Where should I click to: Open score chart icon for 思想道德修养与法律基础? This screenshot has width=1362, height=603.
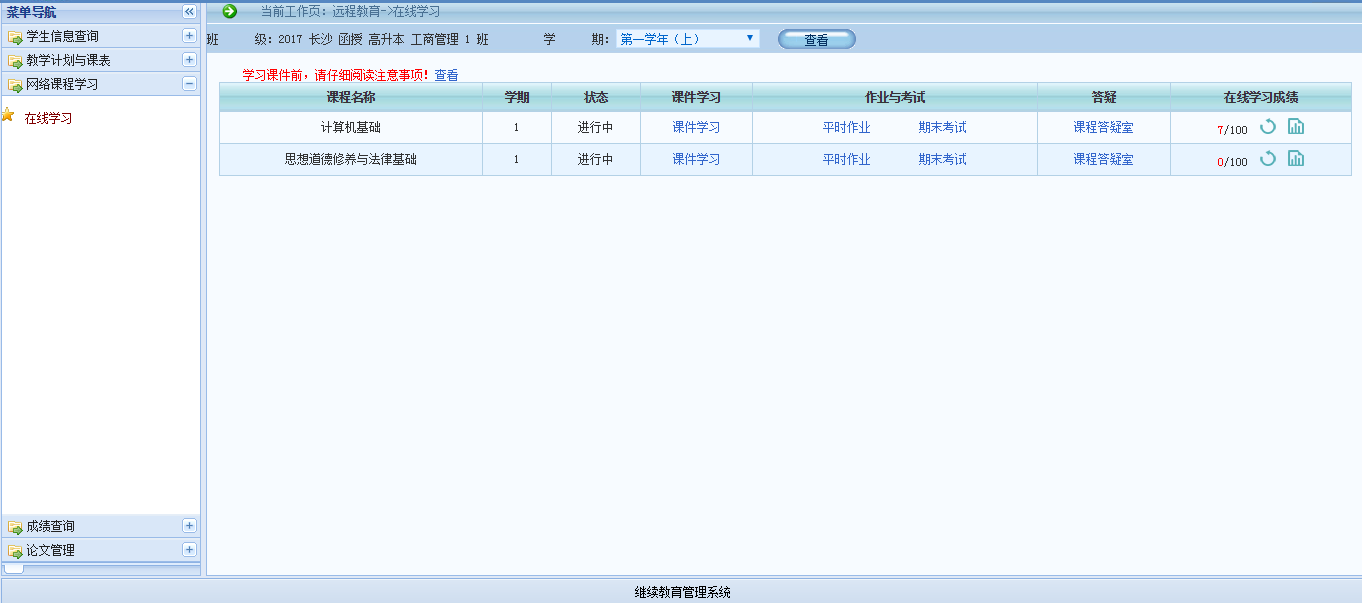(x=1295, y=159)
